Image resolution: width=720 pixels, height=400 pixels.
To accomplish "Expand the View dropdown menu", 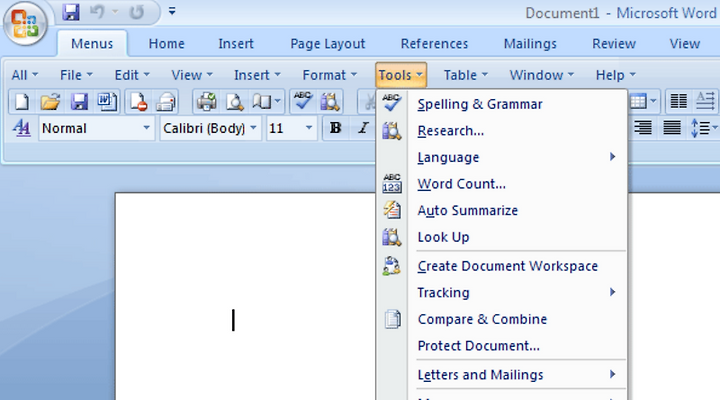I will (x=192, y=75).
